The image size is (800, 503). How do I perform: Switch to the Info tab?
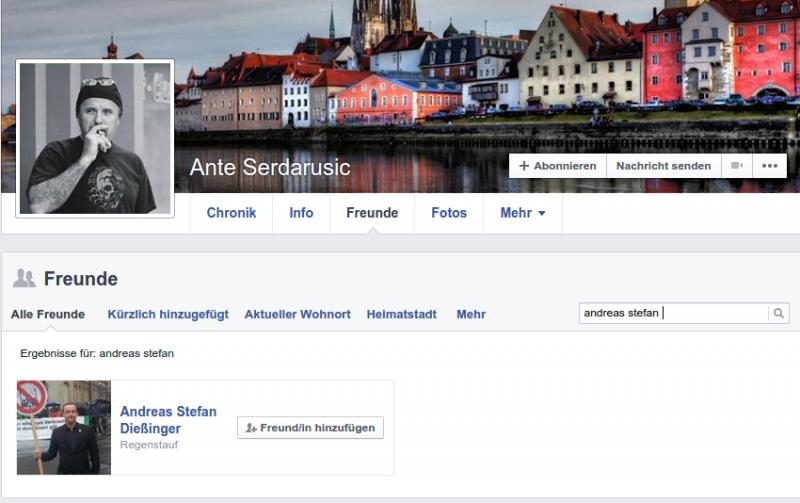pyautogui.click(x=301, y=213)
